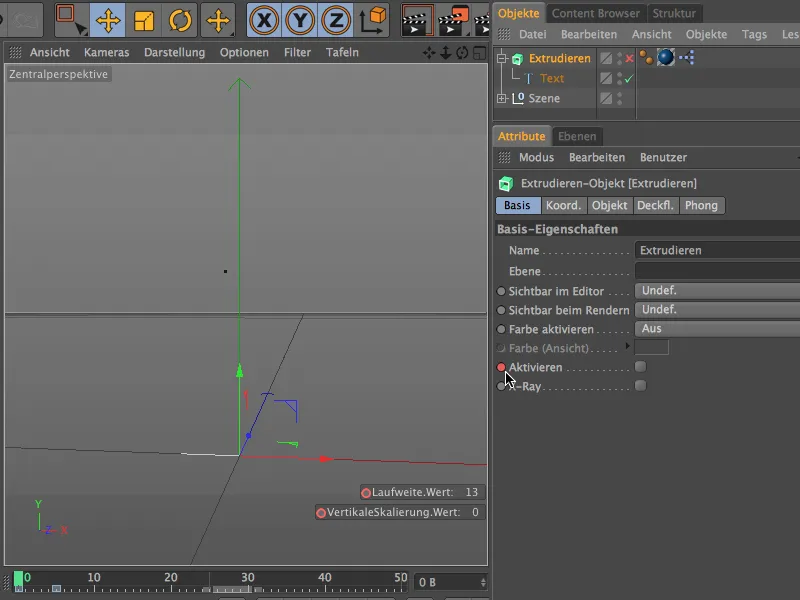Click the Name input field
This screenshot has height=600, width=800.
tap(717, 251)
